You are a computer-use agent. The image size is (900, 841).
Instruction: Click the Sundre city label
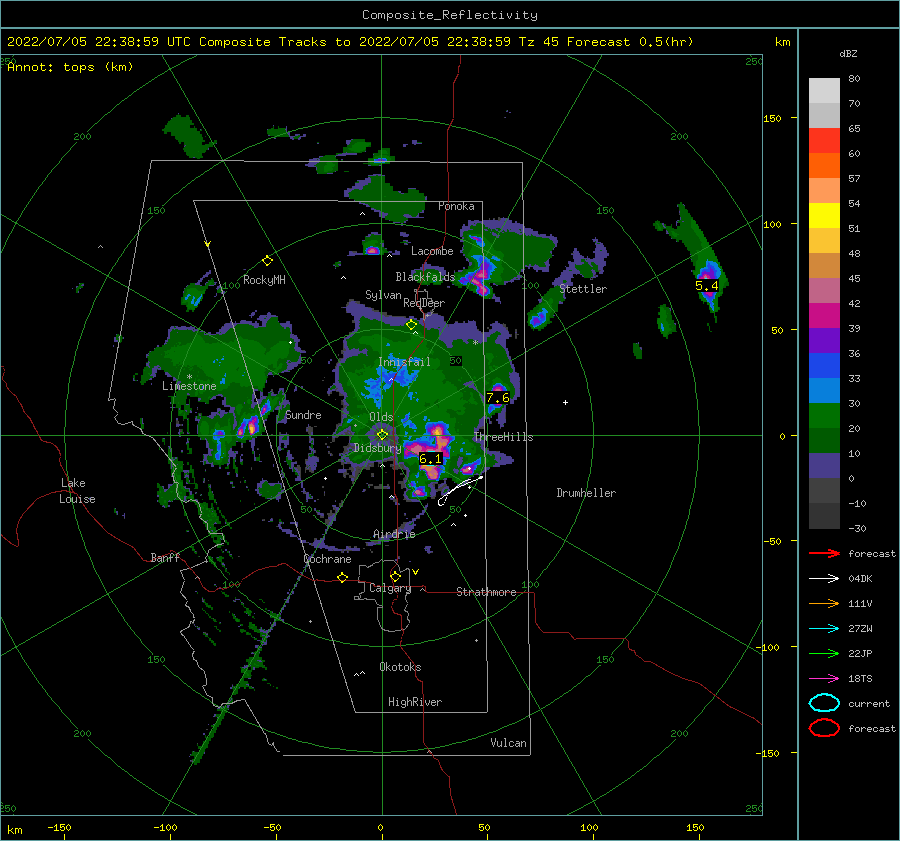[x=303, y=414]
